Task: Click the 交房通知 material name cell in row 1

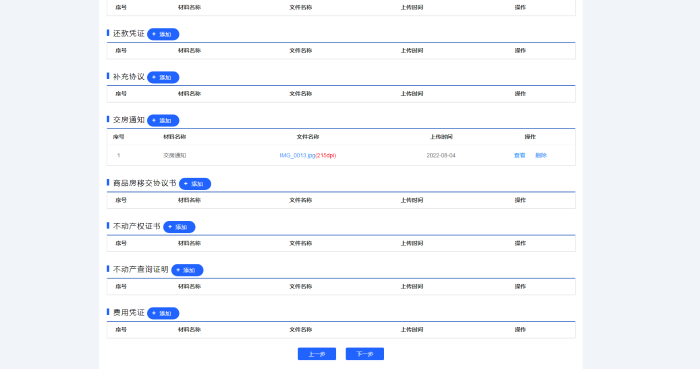Action: [175, 155]
